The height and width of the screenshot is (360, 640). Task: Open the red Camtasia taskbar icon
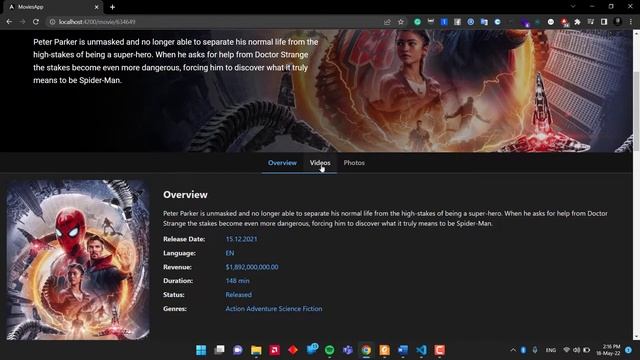pos(440,350)
